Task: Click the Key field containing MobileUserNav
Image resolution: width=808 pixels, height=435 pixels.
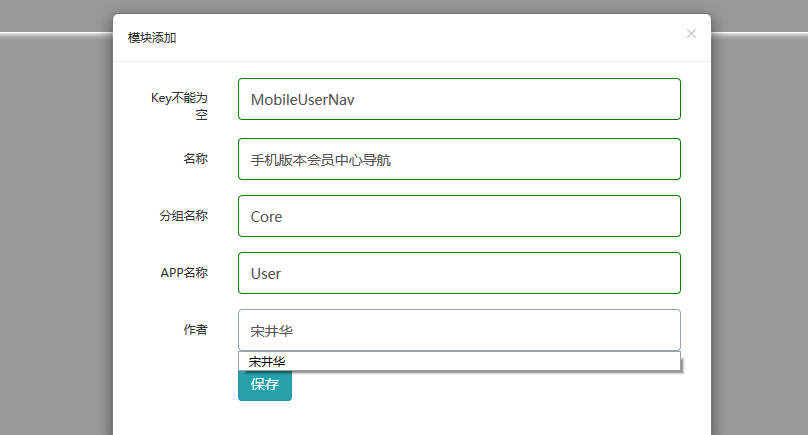Action: click(x=459, y=99)
